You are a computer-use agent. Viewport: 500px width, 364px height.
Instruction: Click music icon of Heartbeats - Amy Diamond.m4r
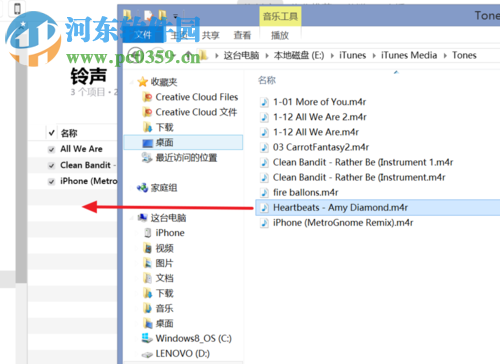[x=264, y=208]
